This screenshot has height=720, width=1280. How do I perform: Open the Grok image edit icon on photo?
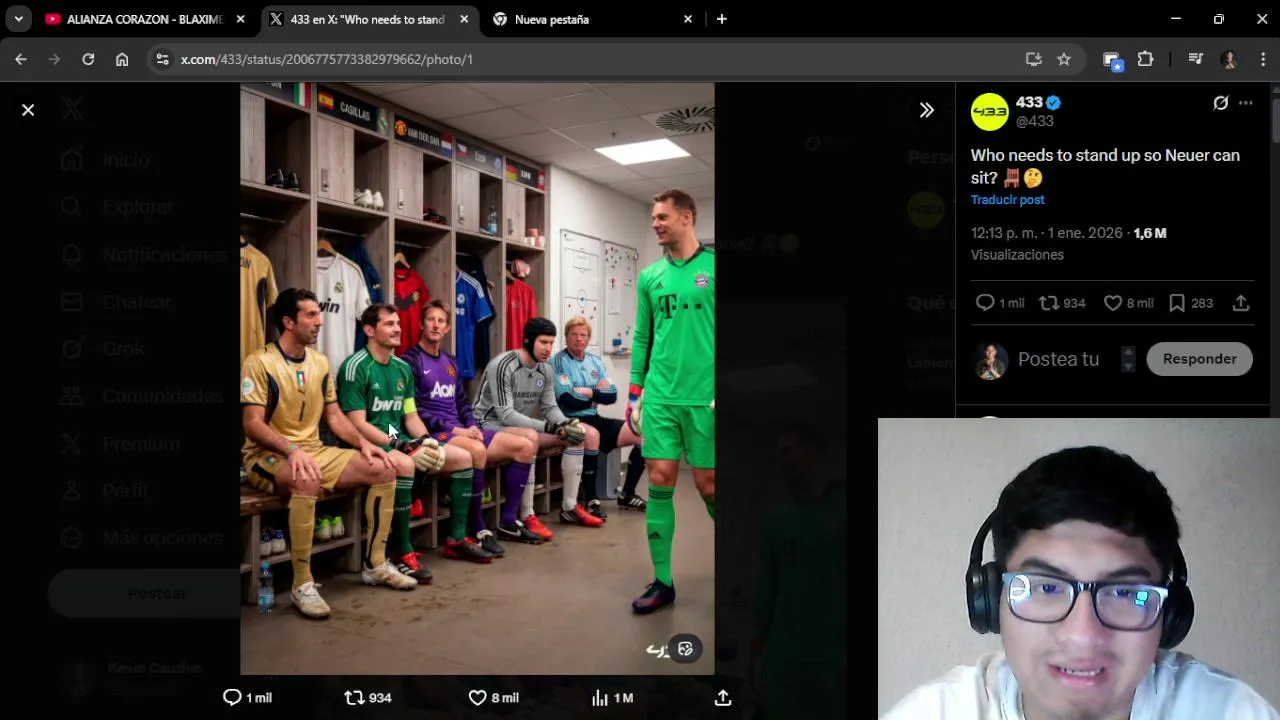685,649
